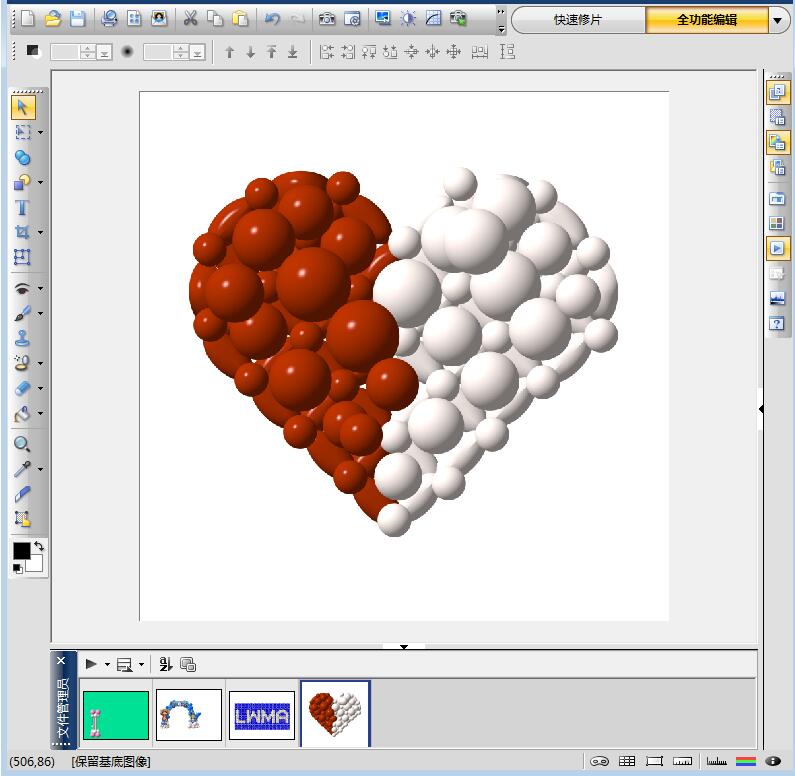The height and width of the screenshot is (776, 795).
Task: Click the sort icon in file manager
Action: click(166, 664)
